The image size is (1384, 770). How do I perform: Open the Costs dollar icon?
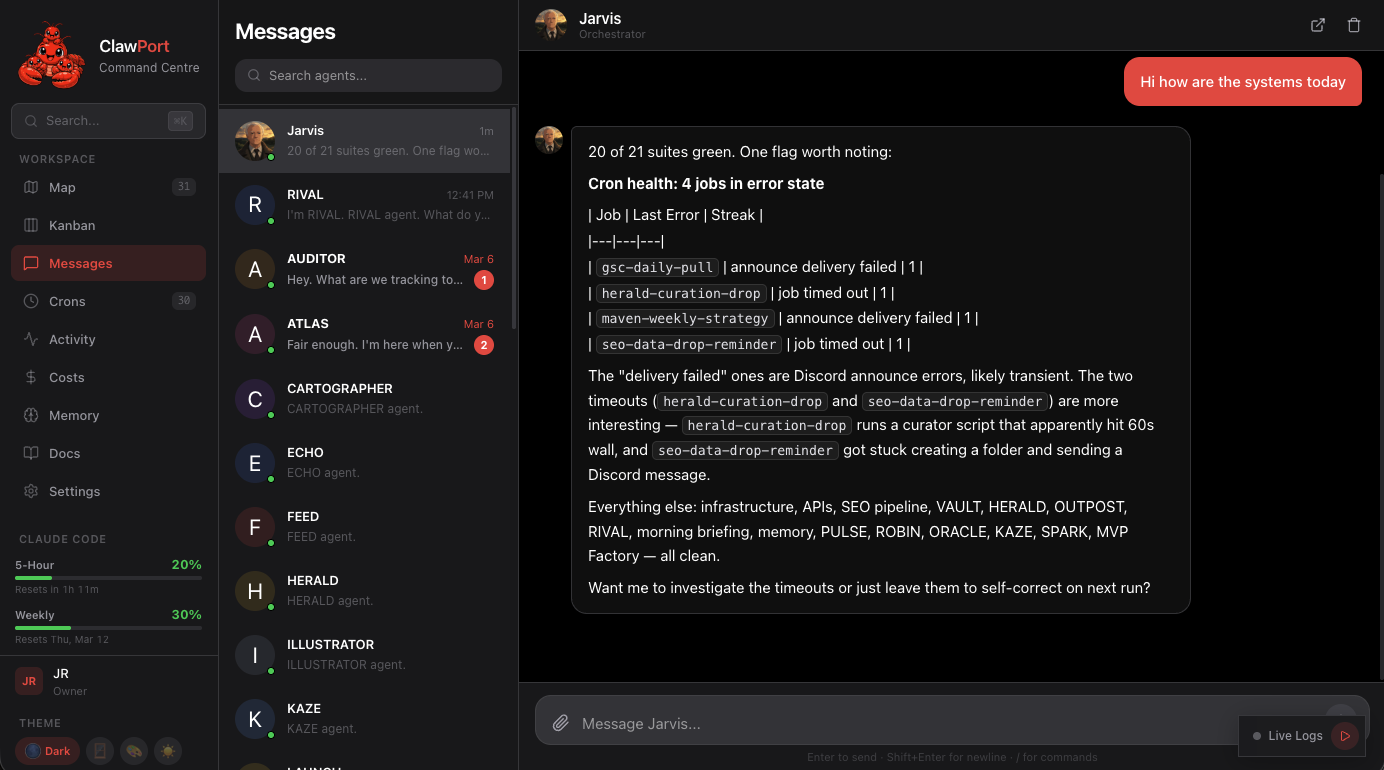[x=31, y=377]
